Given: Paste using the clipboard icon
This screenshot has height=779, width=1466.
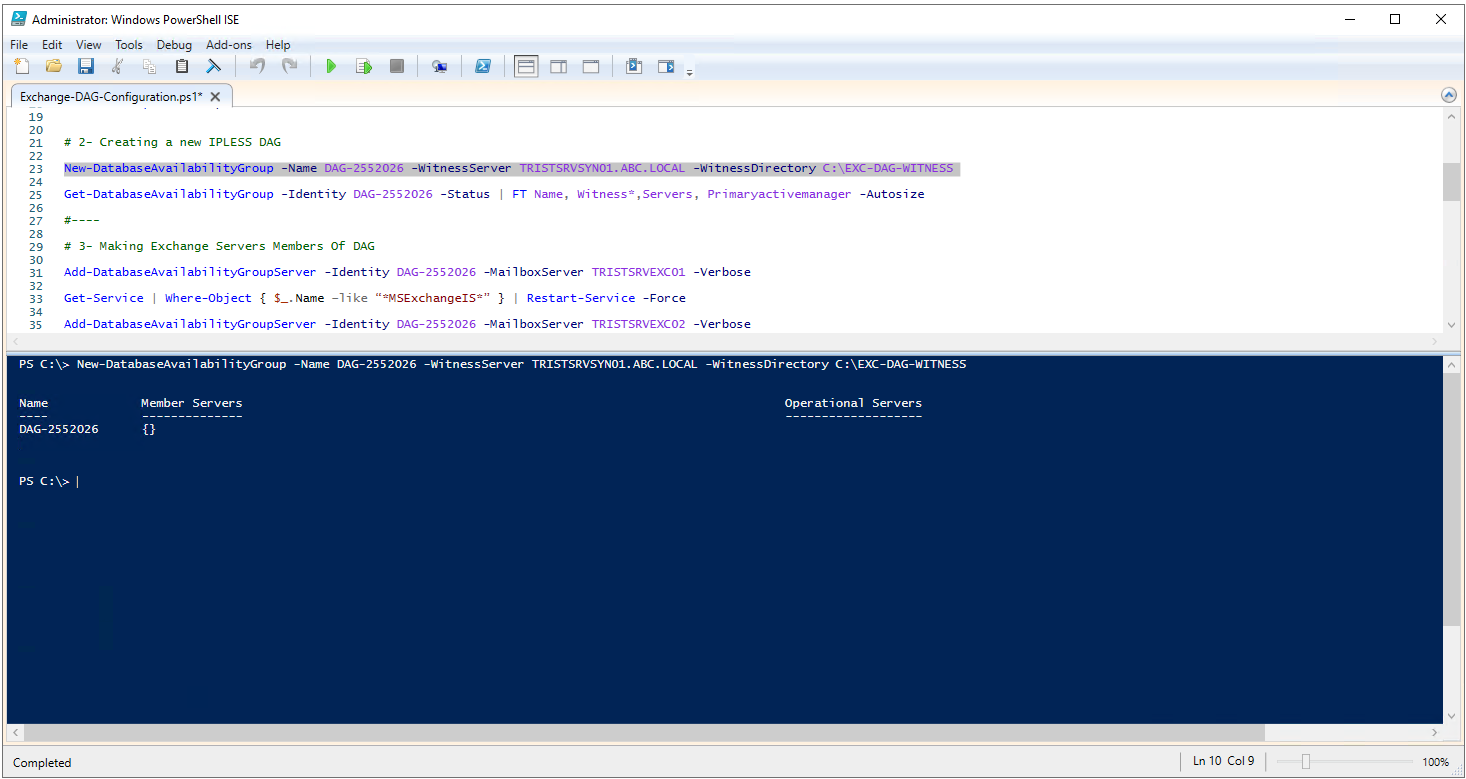Looking at the screenshot, I should (x=182, y=66).
